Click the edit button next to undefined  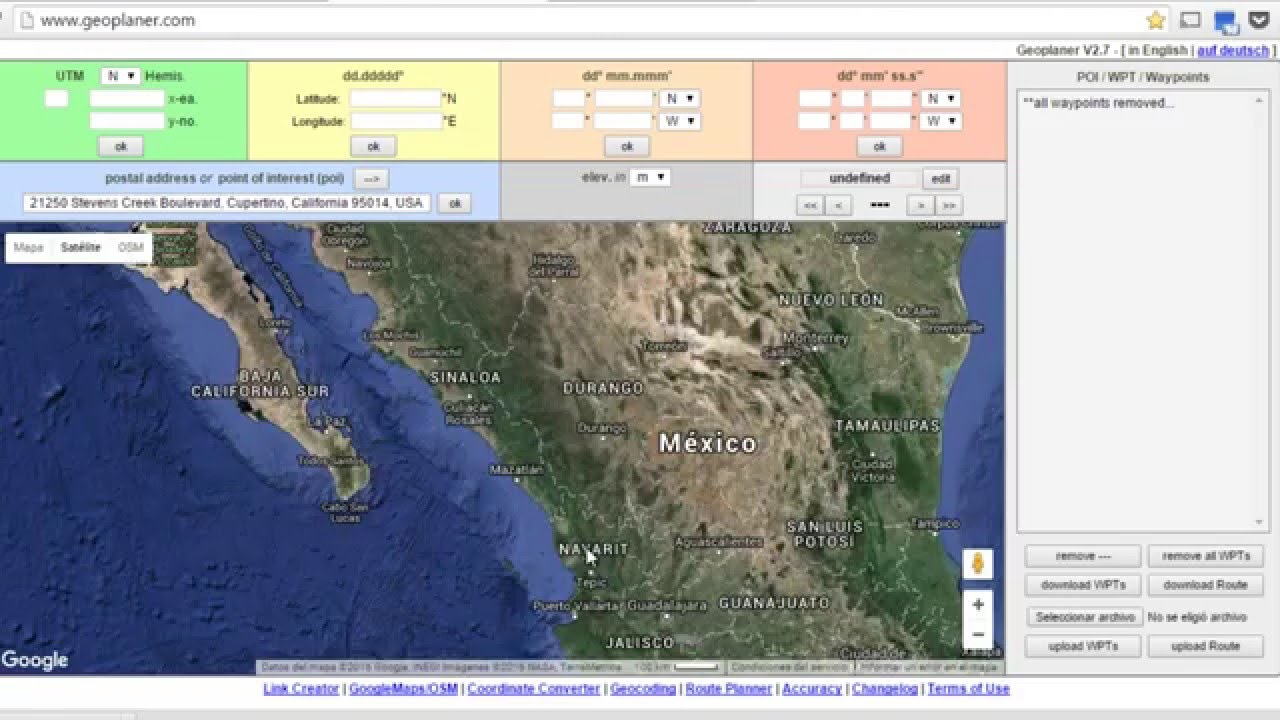(940, 179)
